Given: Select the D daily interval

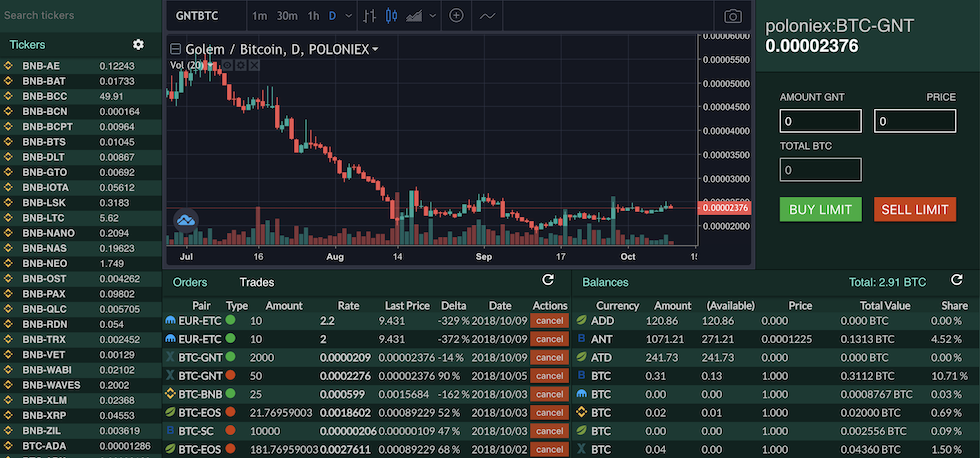Looking at the screenshot, I should point(332,16).
